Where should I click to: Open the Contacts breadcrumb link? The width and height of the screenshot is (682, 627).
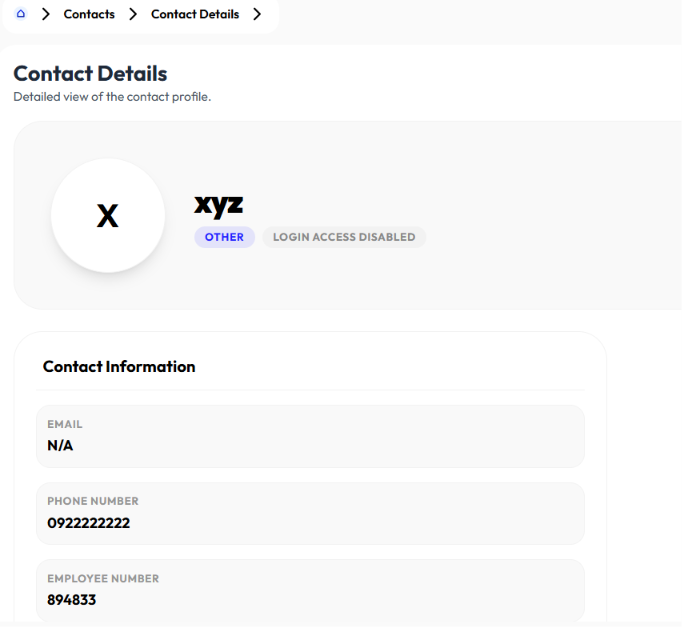click(89, 14)
